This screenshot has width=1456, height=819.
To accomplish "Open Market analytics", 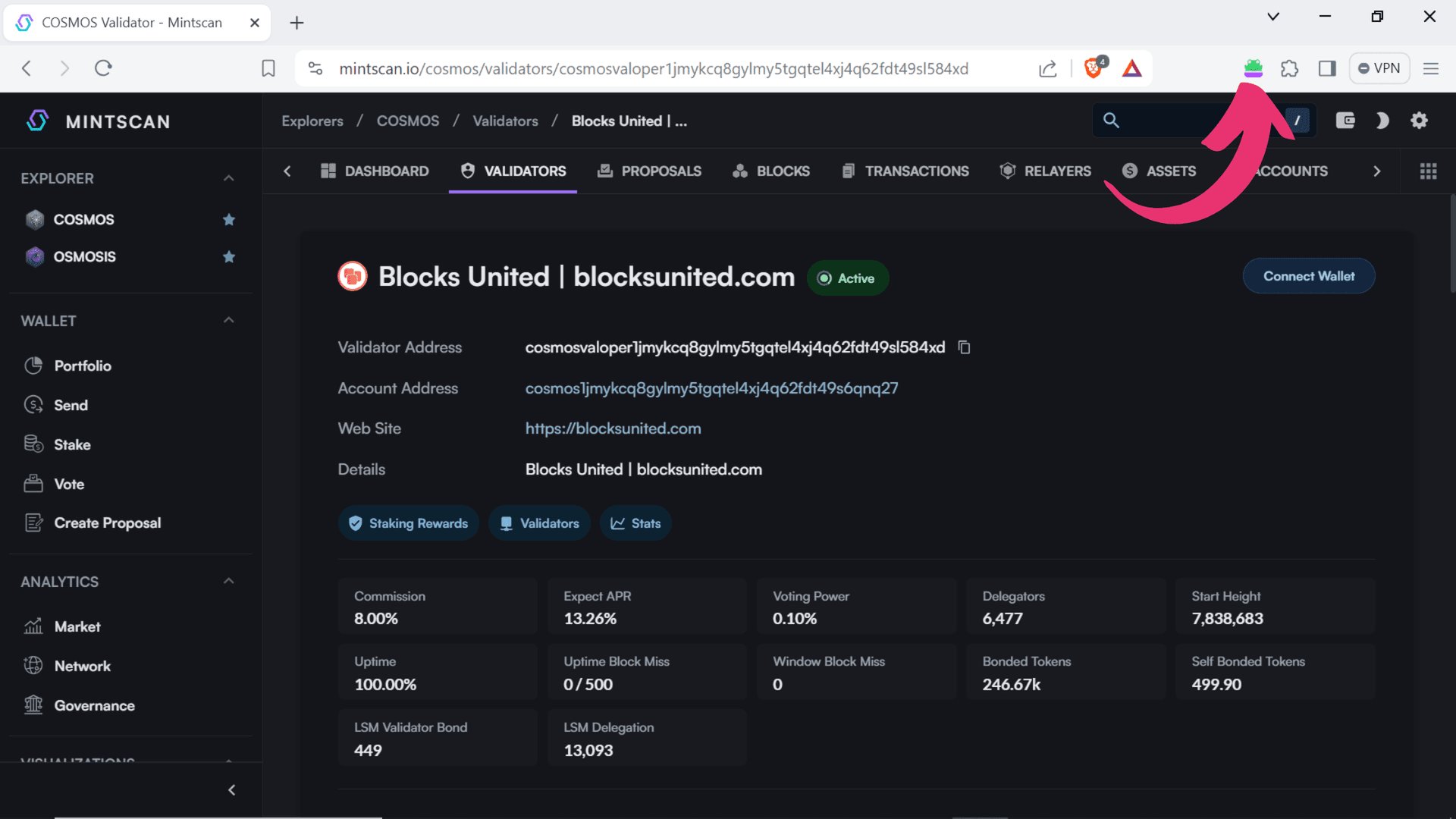I will [77, 627].
